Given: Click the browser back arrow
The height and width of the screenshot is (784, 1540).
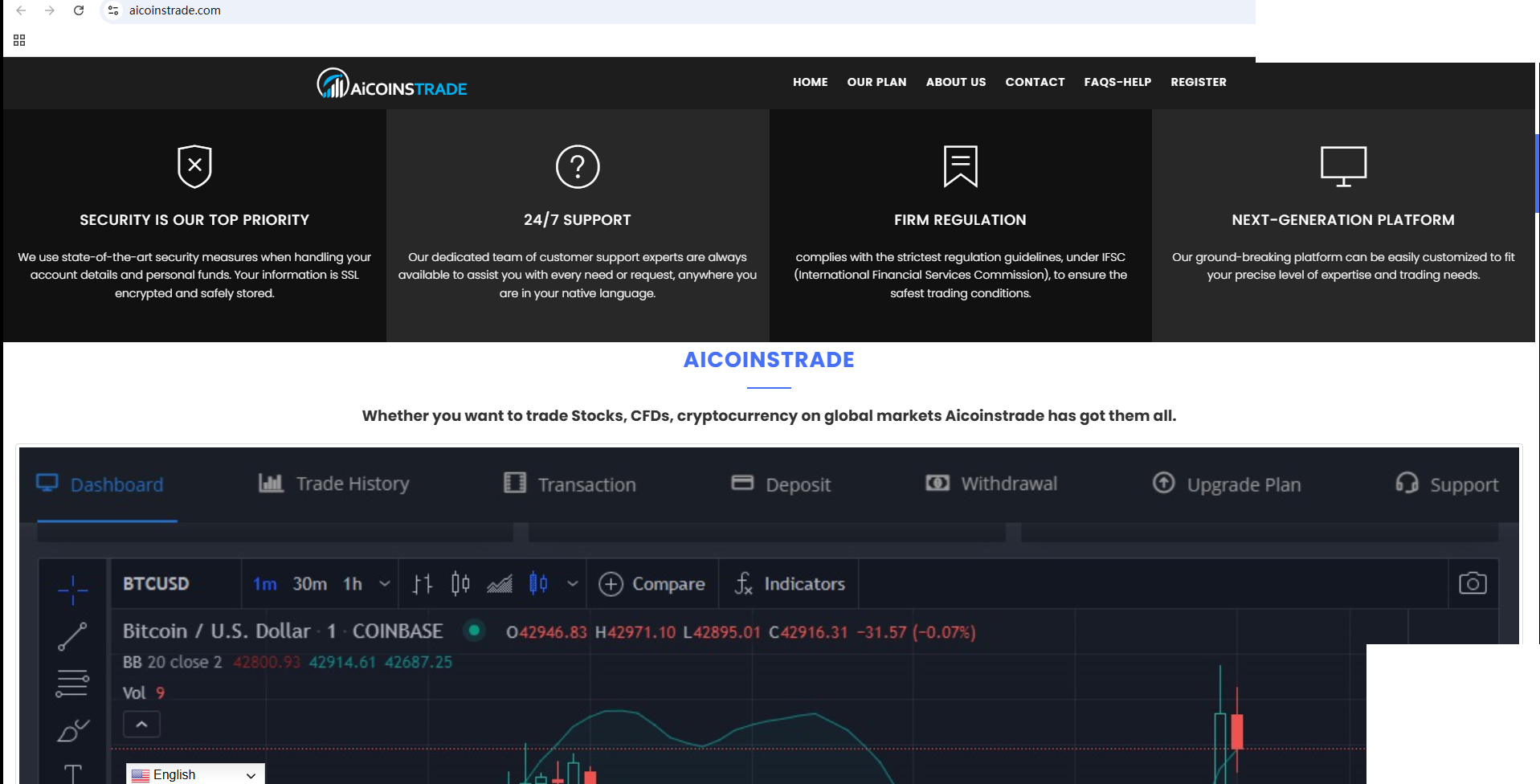Looking at the screenshot, I should [21, 10].
